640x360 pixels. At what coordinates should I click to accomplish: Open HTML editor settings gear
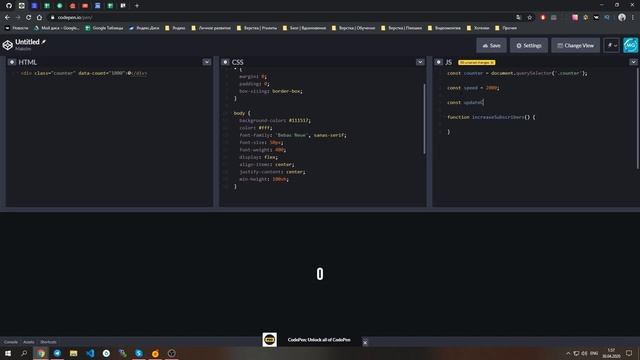tap(12, 62)
